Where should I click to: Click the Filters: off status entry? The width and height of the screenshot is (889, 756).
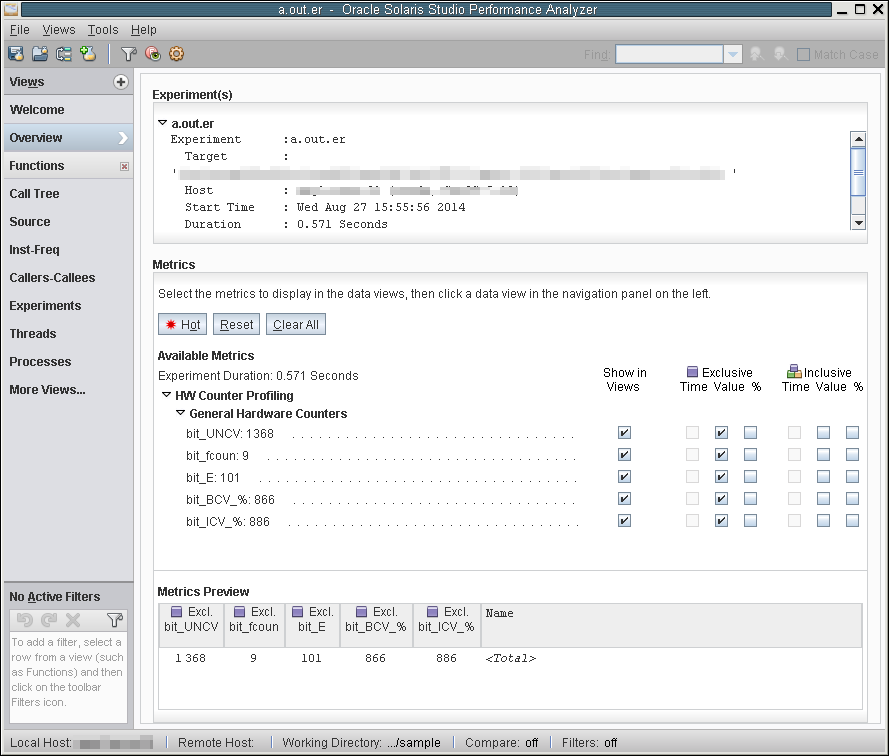coord(589,742)
